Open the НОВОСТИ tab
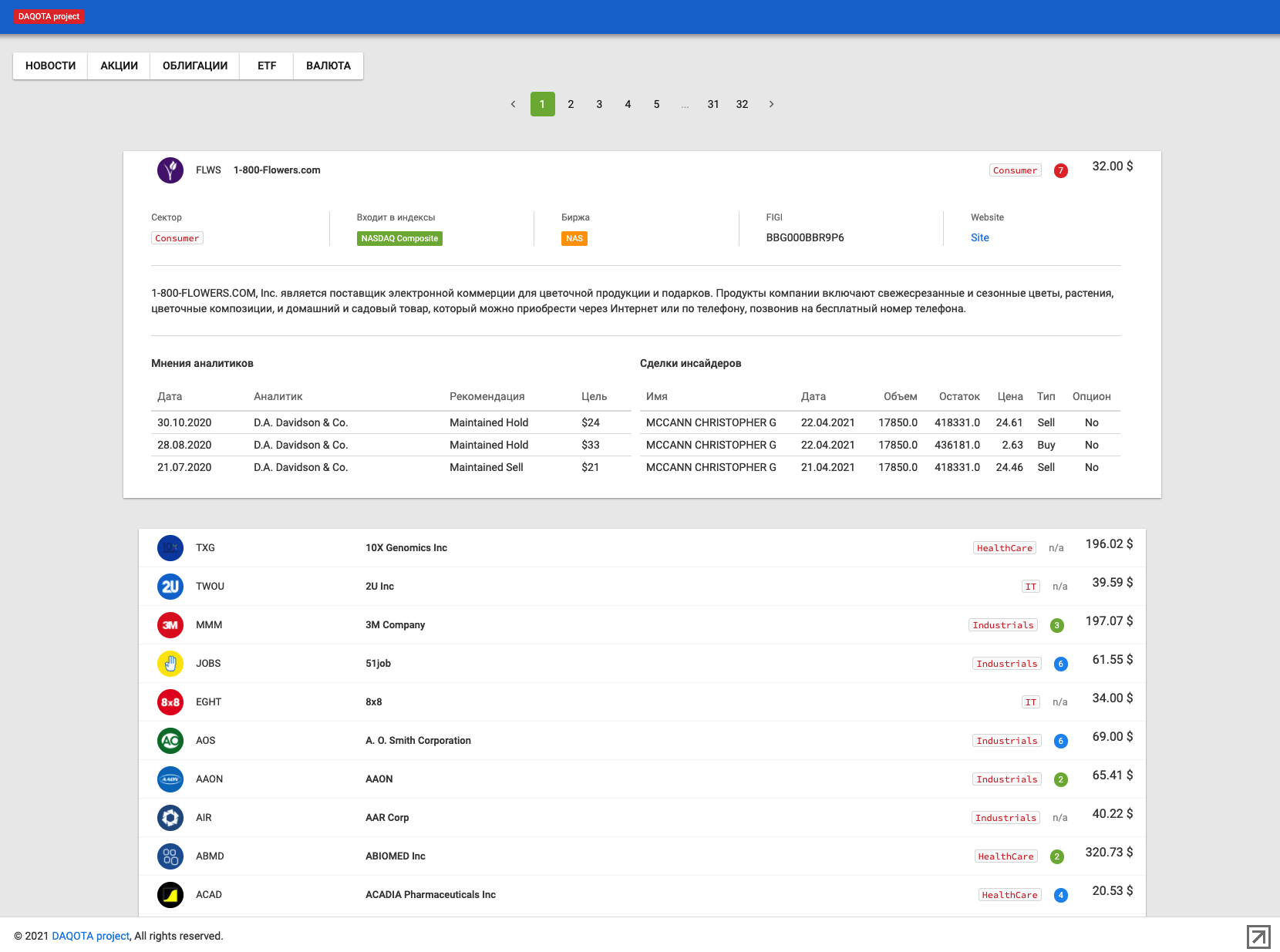Image resolution: width=1280 pixels, height=952 pixels. pos(51,66)
